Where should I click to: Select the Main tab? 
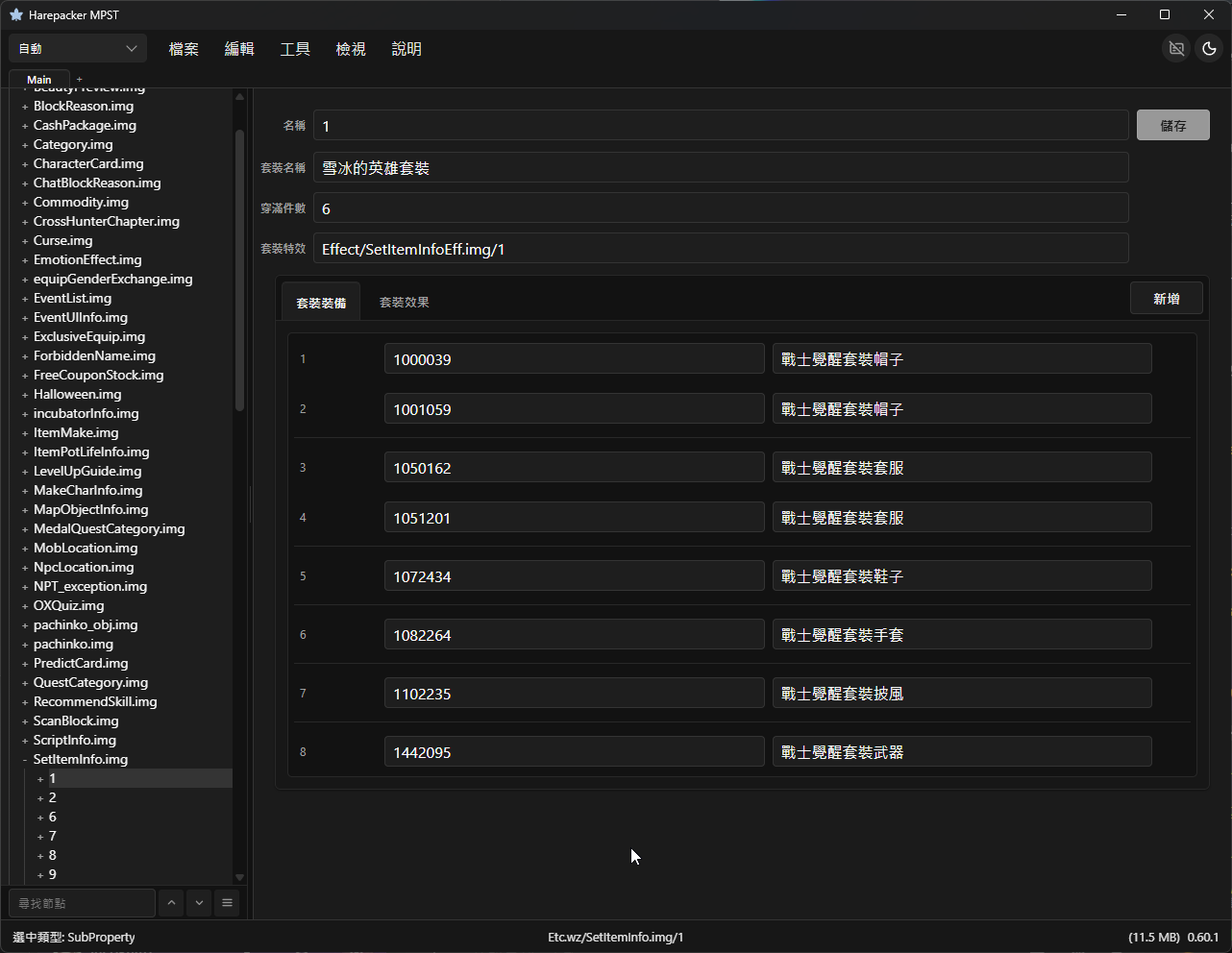(39, 80)
